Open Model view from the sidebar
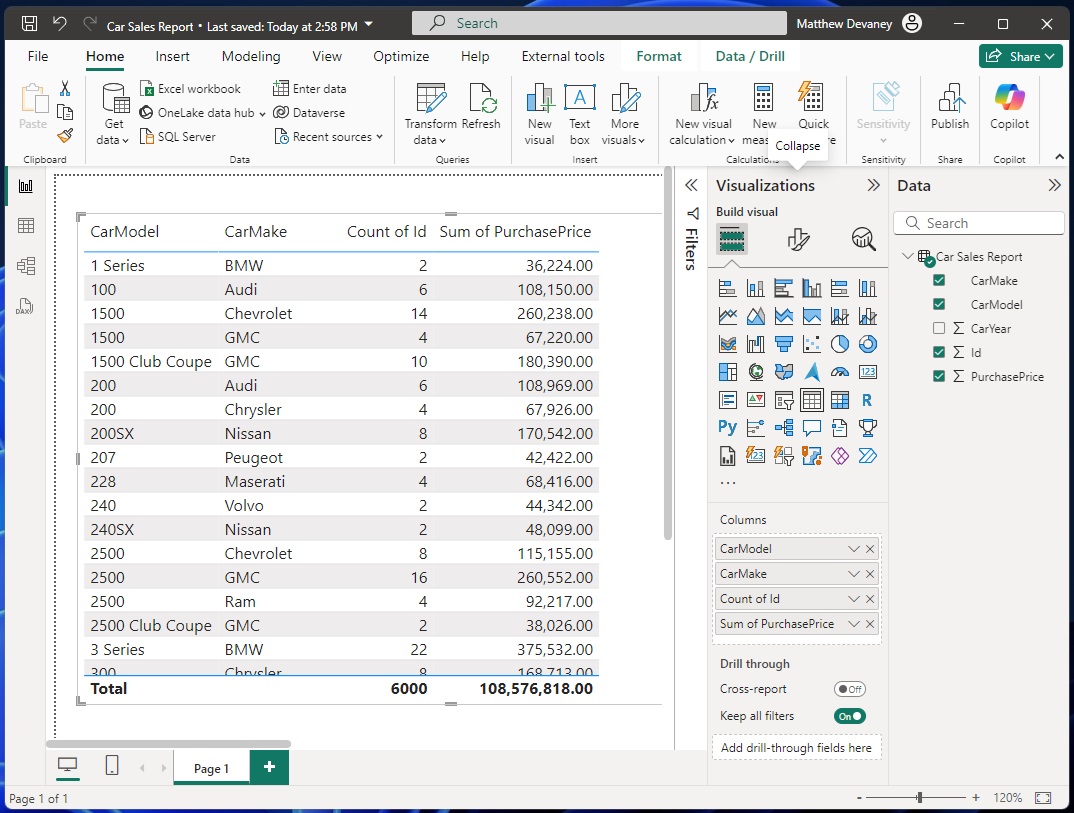This screenshot has width=1074, height=813. point(25,266)
